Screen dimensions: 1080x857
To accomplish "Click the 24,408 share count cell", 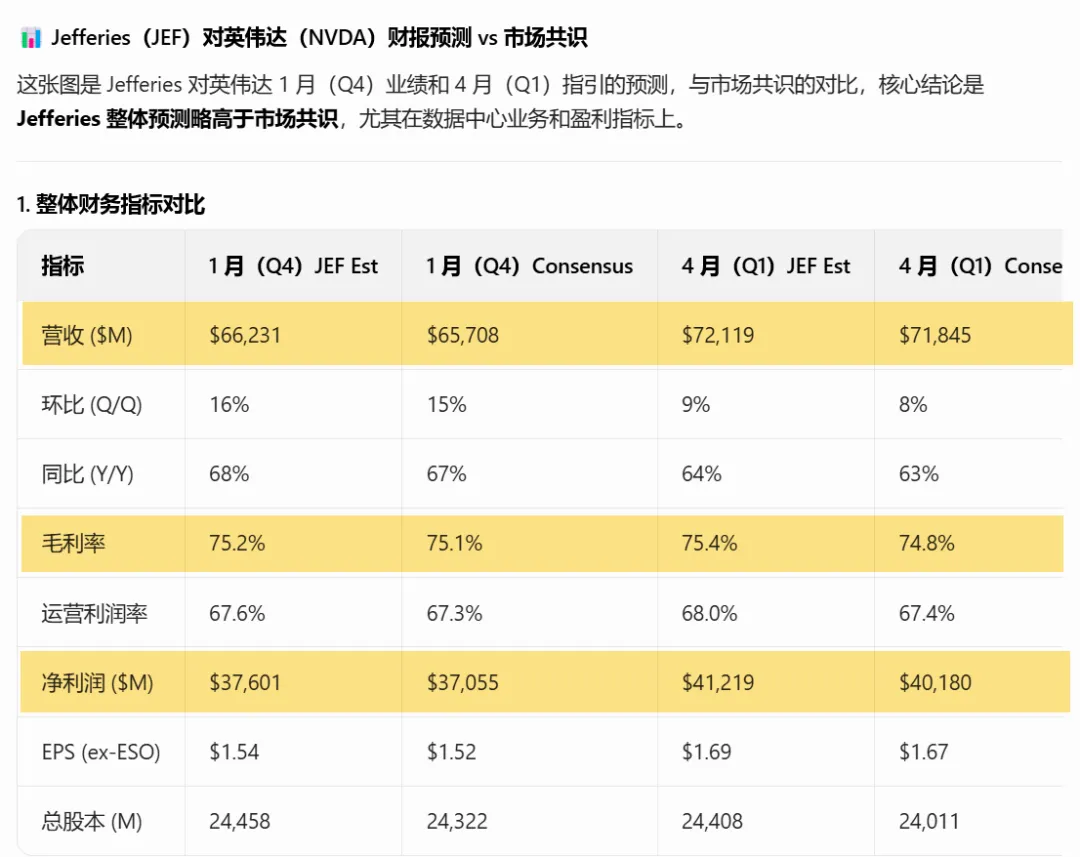I will pyautogui.click(x=712, y=821).
